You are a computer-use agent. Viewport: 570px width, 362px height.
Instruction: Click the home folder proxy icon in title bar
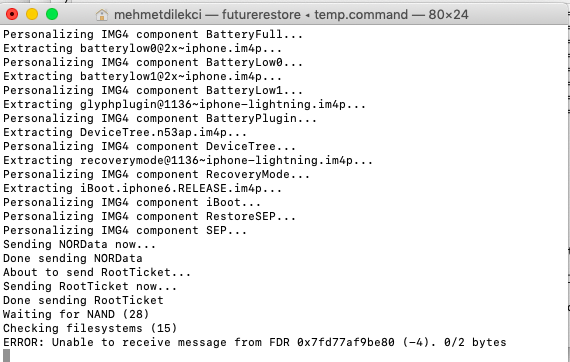pos(102,15)
